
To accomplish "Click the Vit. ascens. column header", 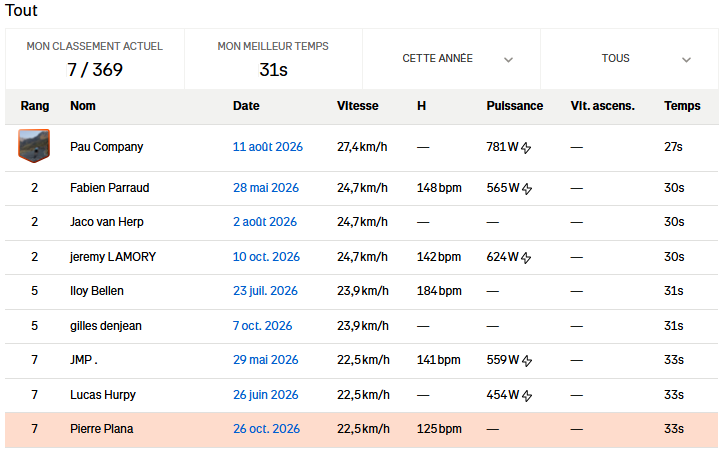I will tap(602, 106).
